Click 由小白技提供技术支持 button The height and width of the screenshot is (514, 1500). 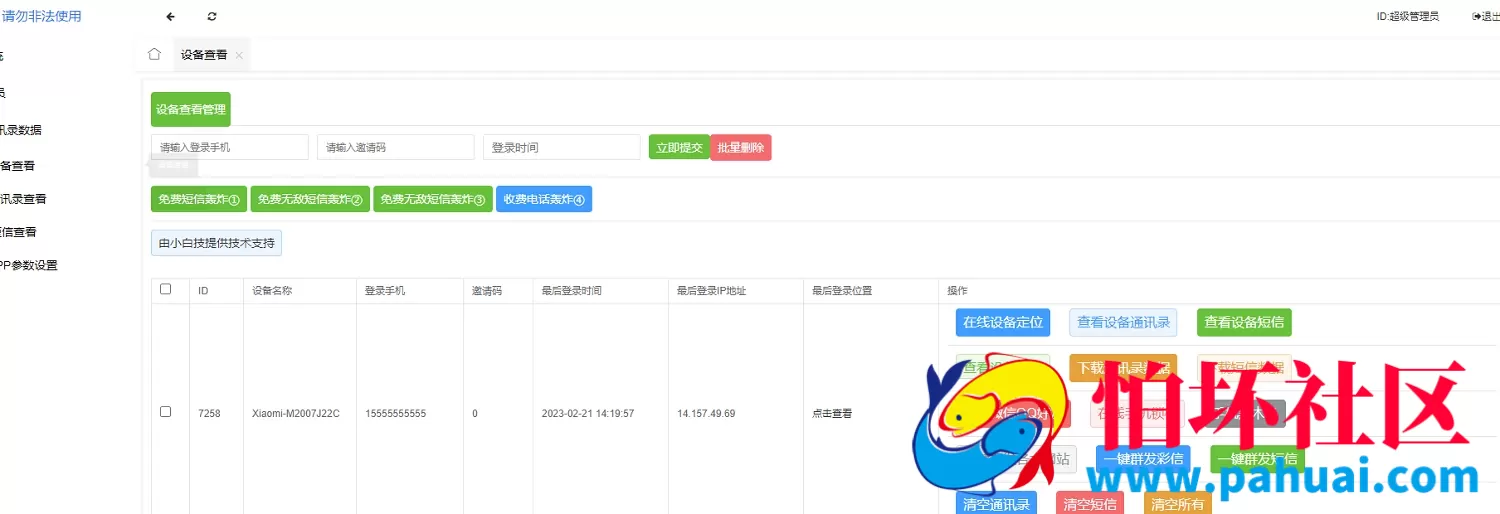pos(216,243)
